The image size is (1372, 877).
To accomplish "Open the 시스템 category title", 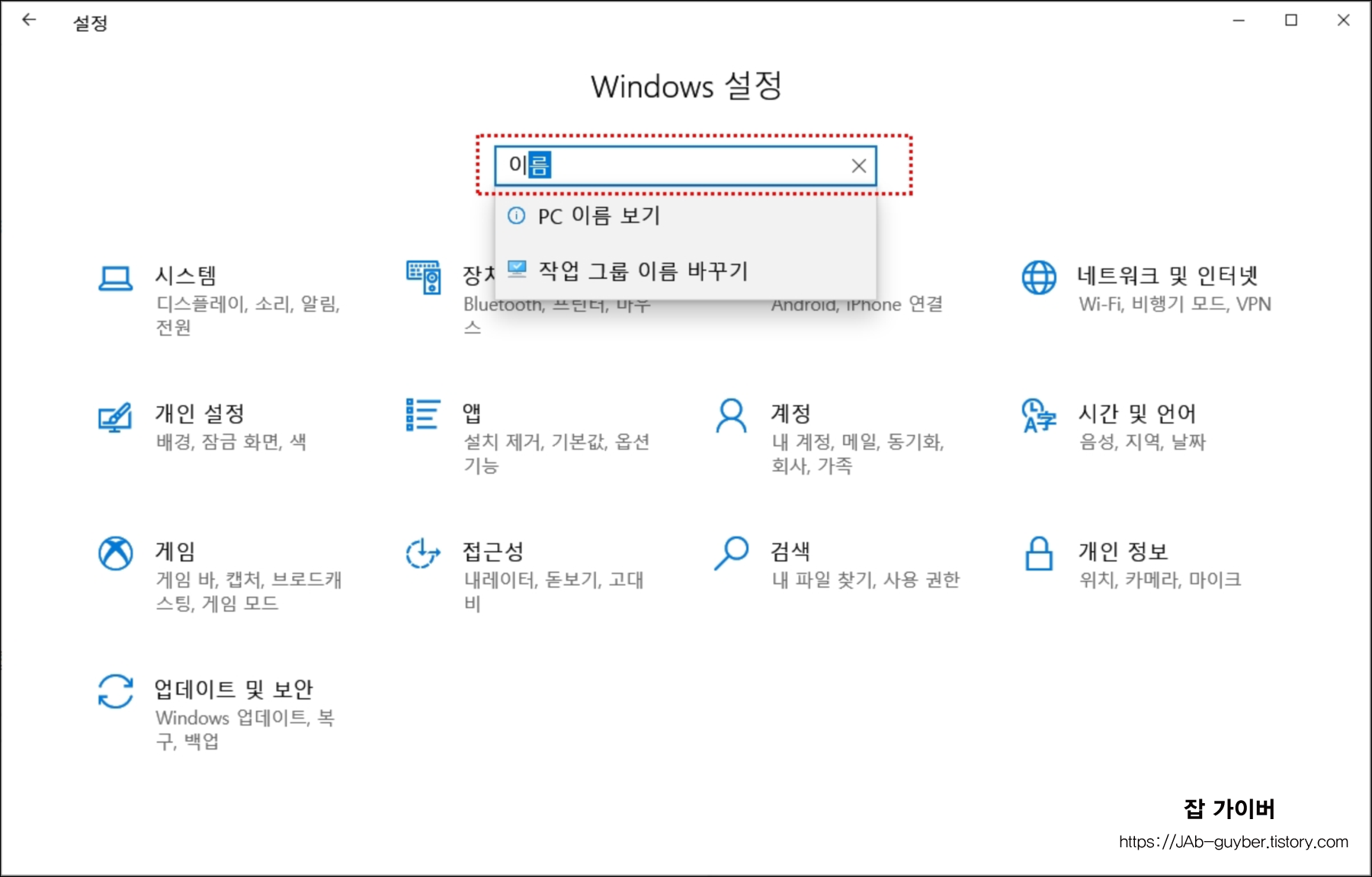I will 186,275.
